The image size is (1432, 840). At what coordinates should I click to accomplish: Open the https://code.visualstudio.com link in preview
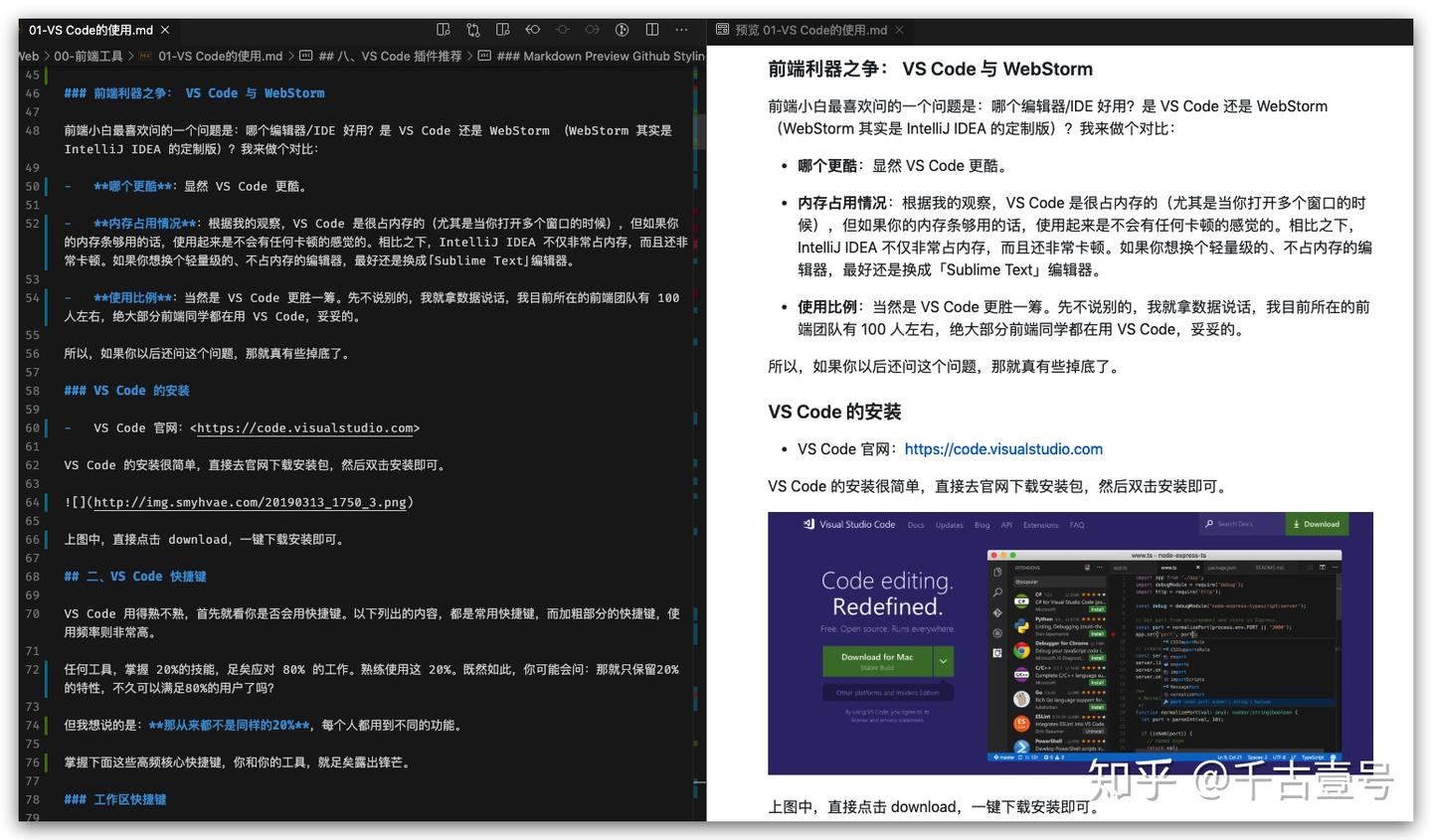pyautogui.click(x=1003, y=448)
